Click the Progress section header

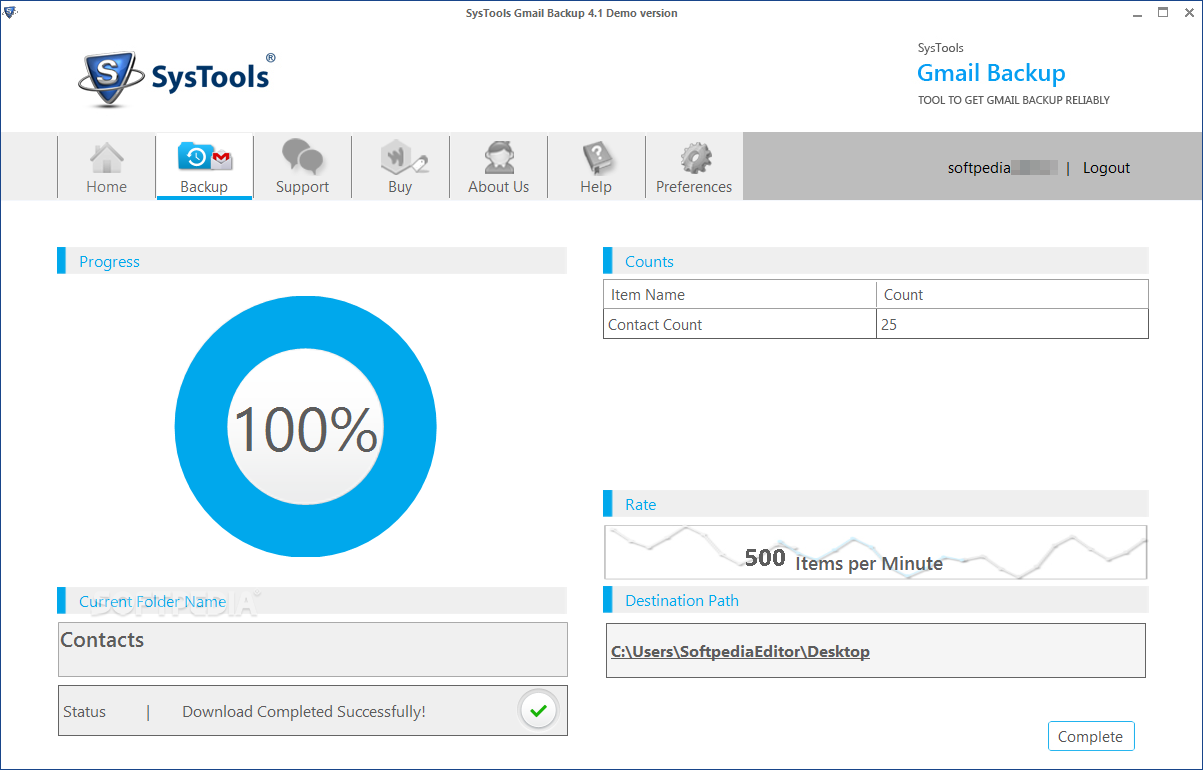312,261
